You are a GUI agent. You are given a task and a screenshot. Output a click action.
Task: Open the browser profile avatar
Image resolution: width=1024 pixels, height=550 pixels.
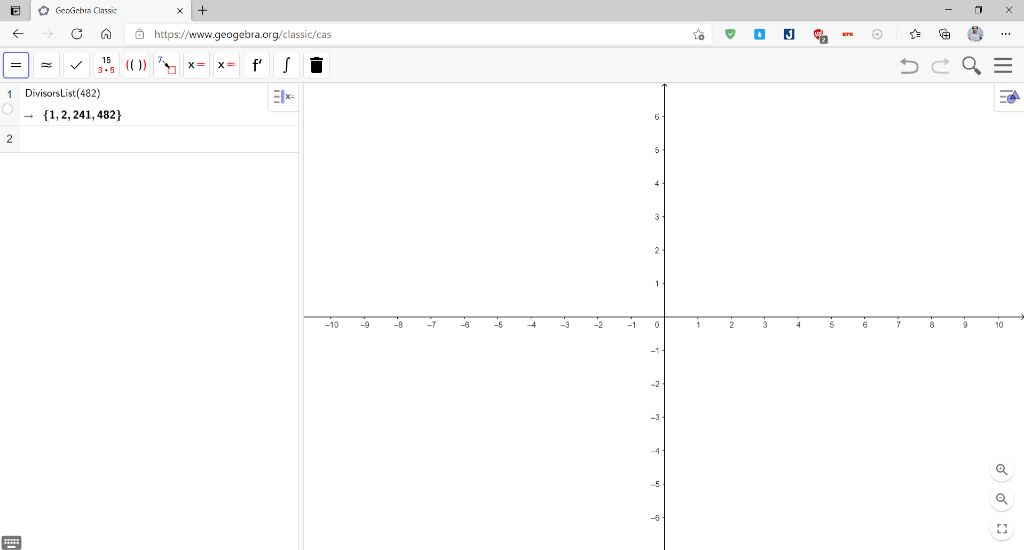(x=975, y=34)
